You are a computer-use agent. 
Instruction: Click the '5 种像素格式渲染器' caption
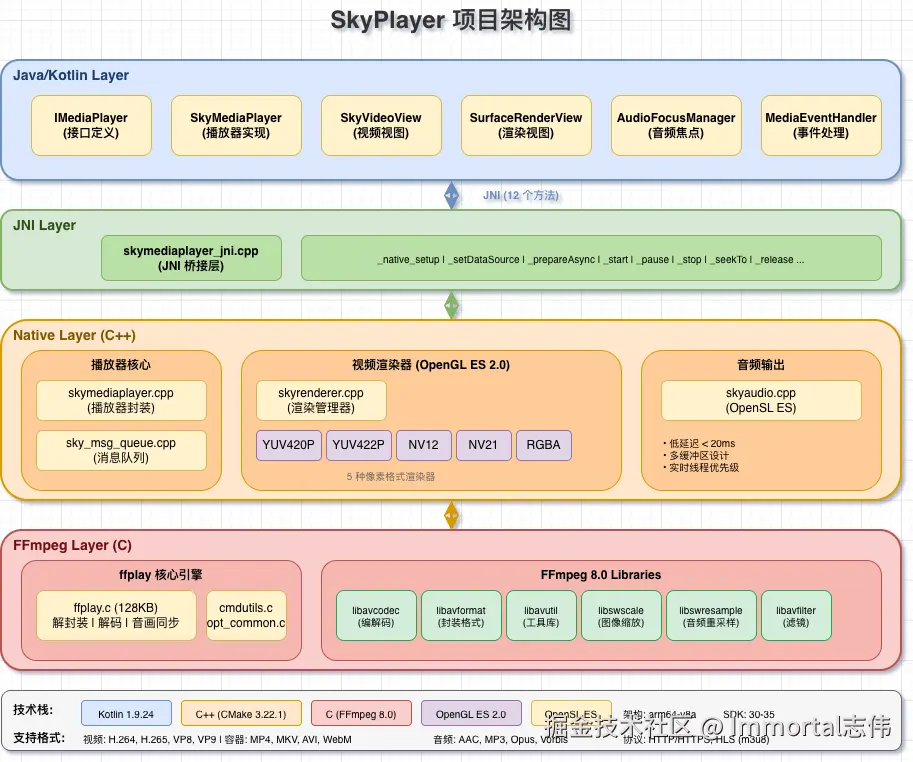point(391,476)
